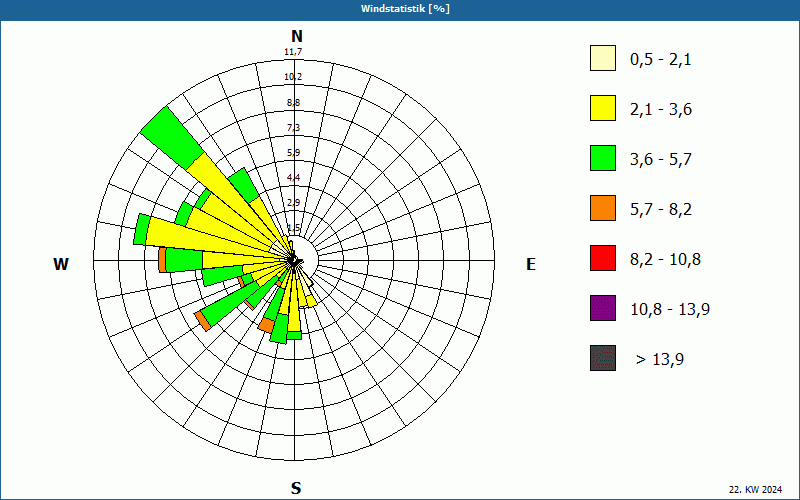The width and height of the screenshot is (800, 500).
Task: Click the '7,3' ring scale value
Action: [293, 128]
